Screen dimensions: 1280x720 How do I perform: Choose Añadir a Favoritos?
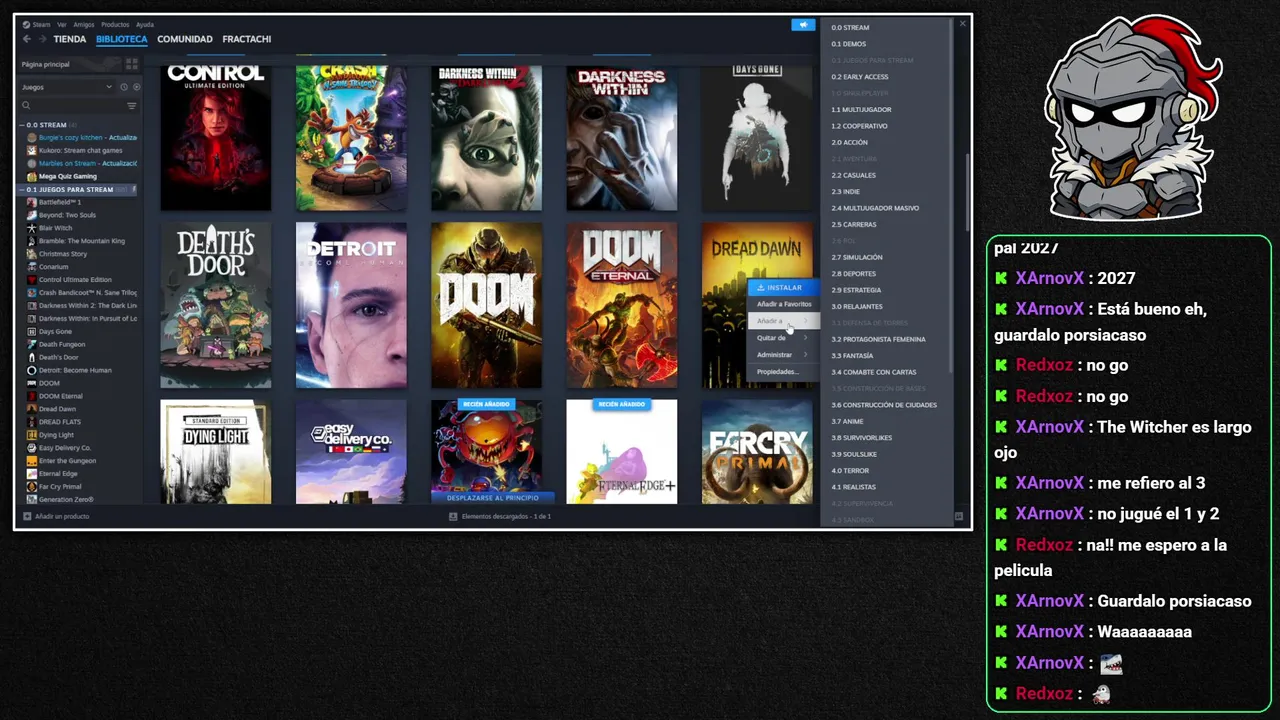783,304
